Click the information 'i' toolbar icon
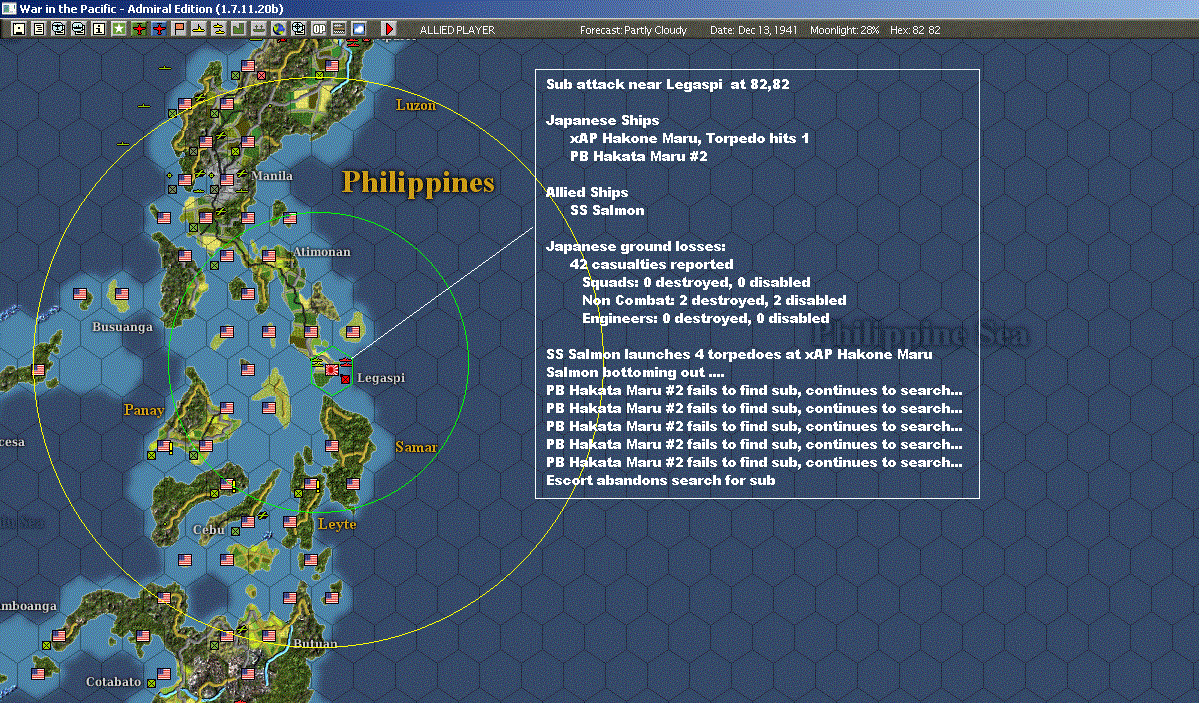Viewport: 1199px width, 703px height. click(x=99, y=29)
